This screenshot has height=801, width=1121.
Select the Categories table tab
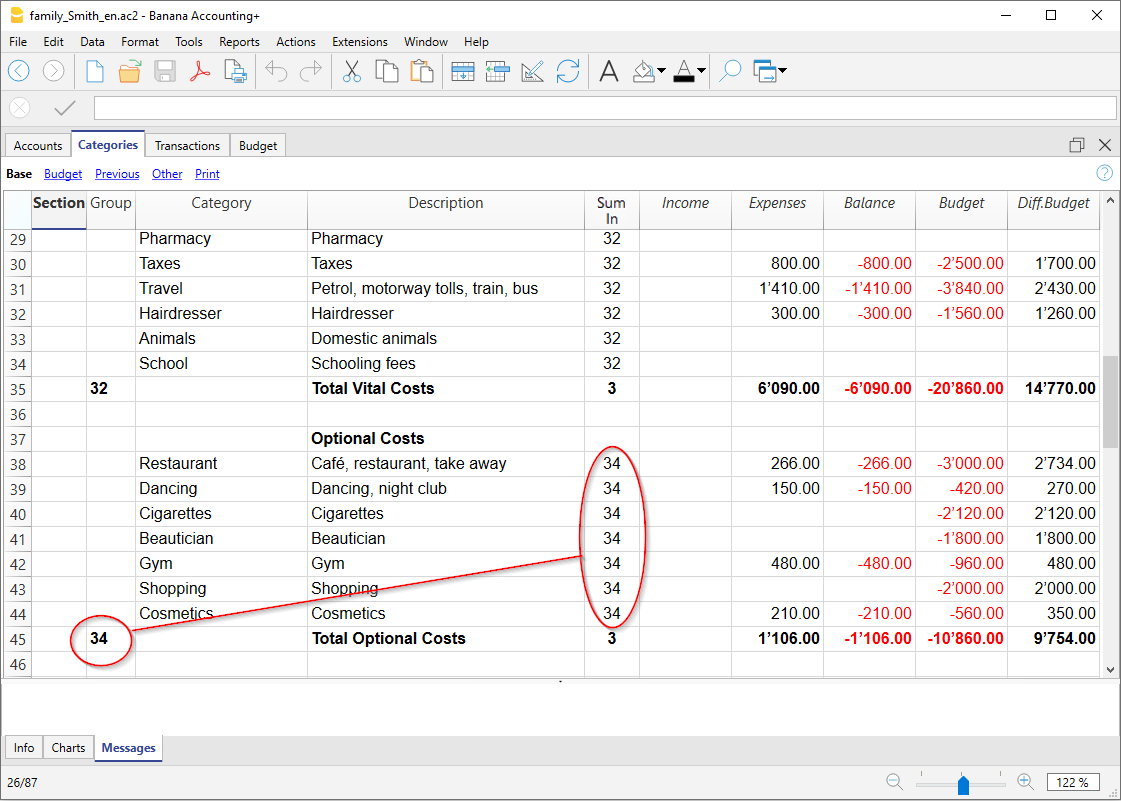pos(108,144)
